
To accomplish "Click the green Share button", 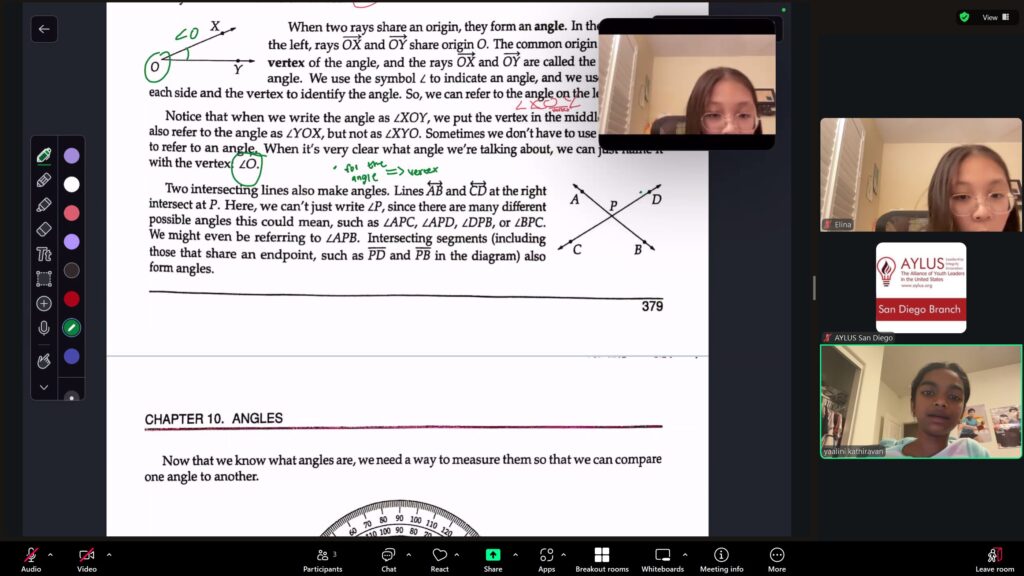I will [493, 559].
